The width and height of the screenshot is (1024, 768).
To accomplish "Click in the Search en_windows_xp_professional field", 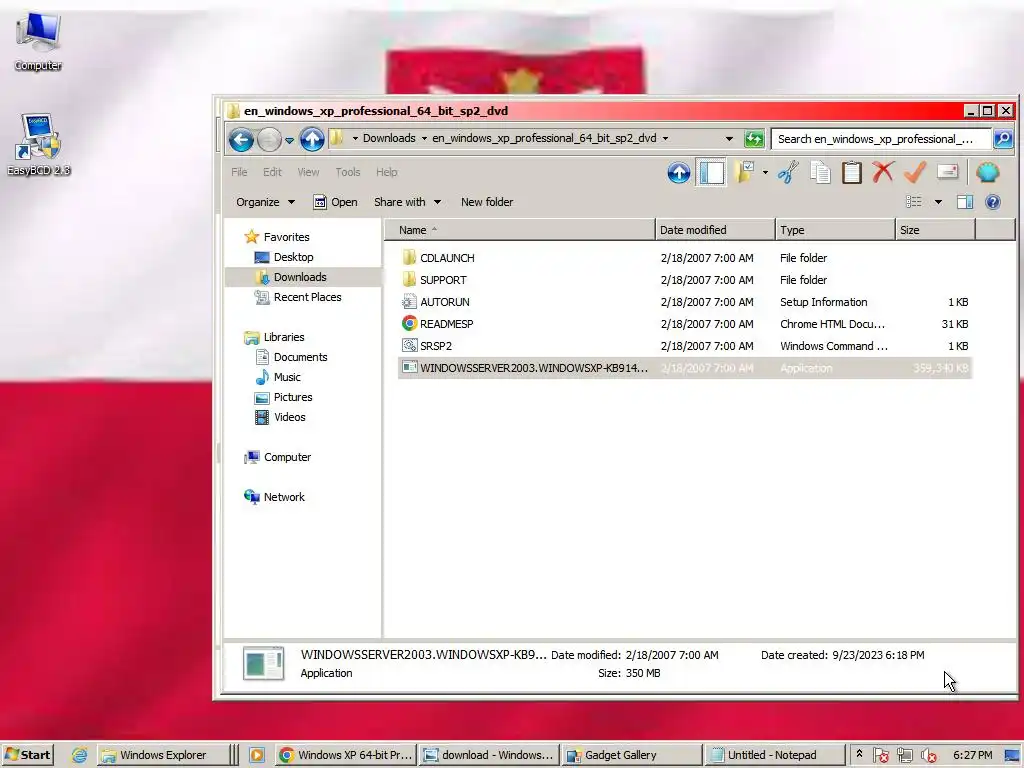I will (880, 138).
